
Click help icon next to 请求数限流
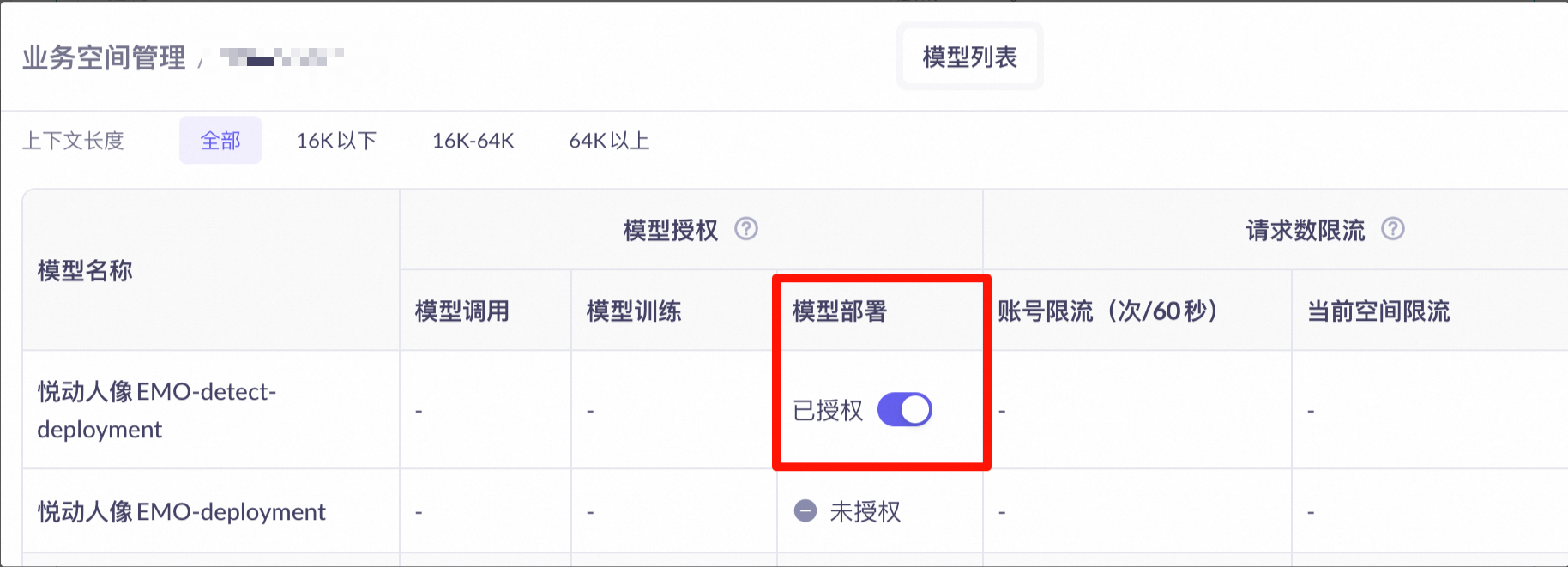point(1393,229)
